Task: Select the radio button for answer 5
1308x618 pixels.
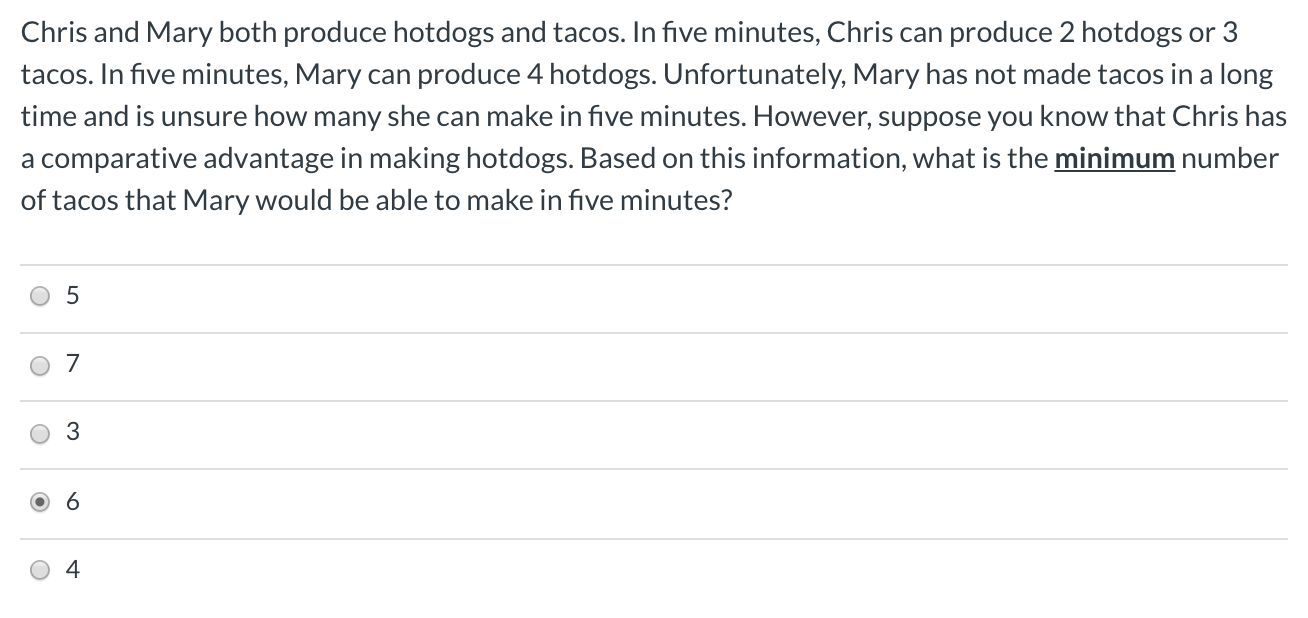Action: click(x=40, y=295)
